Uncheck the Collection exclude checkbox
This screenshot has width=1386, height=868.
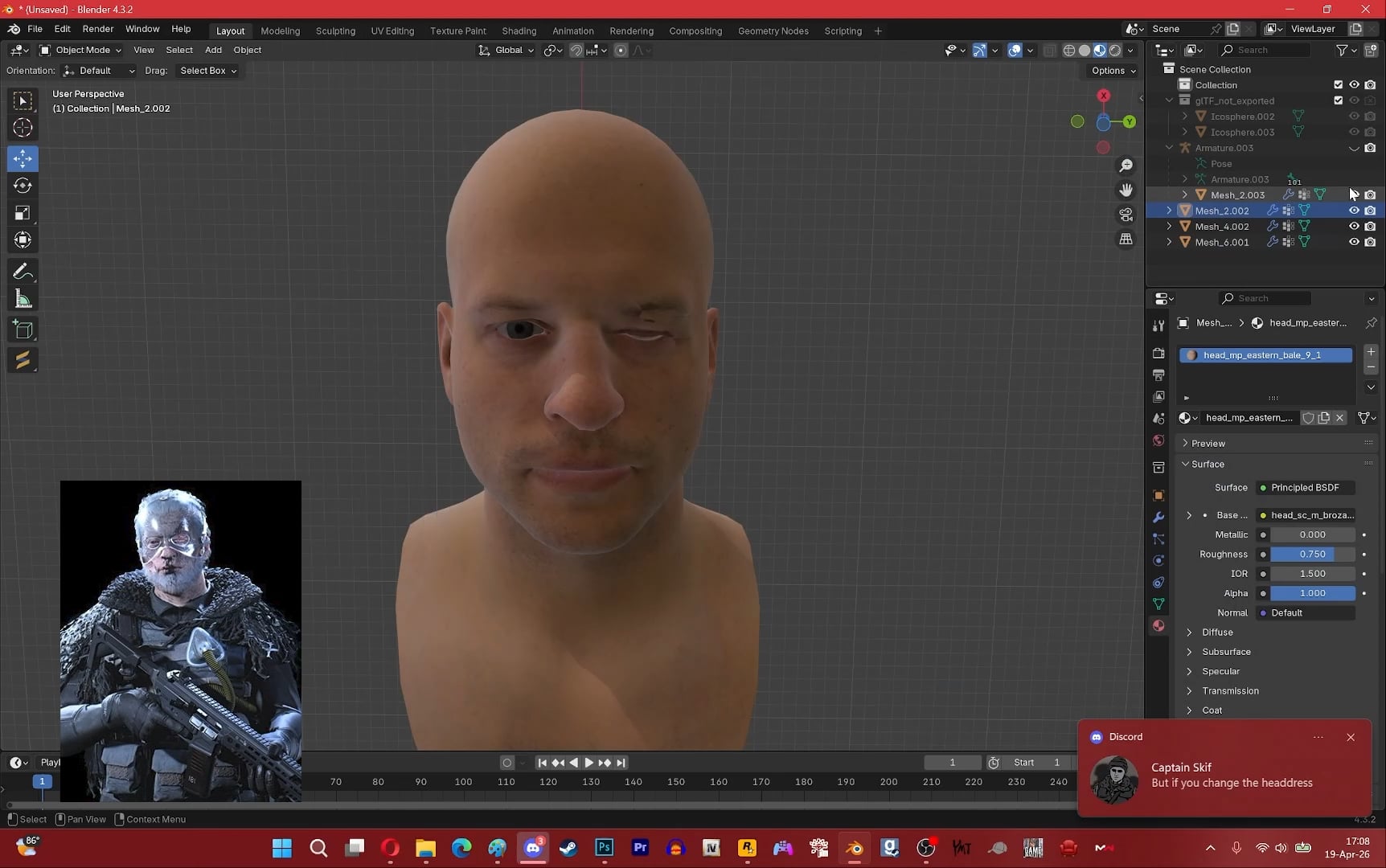click(x=1338, y=85)
